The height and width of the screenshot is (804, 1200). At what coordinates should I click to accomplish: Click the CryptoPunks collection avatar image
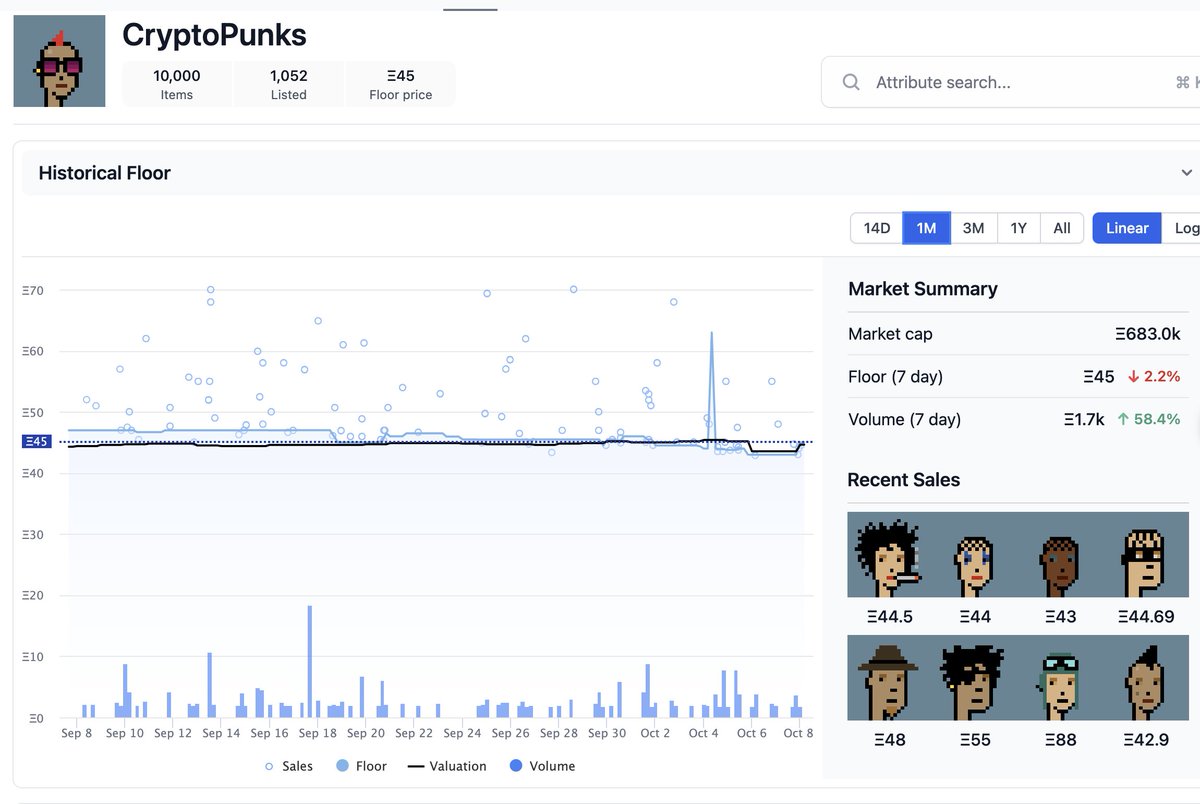click(x=59, y=61)
